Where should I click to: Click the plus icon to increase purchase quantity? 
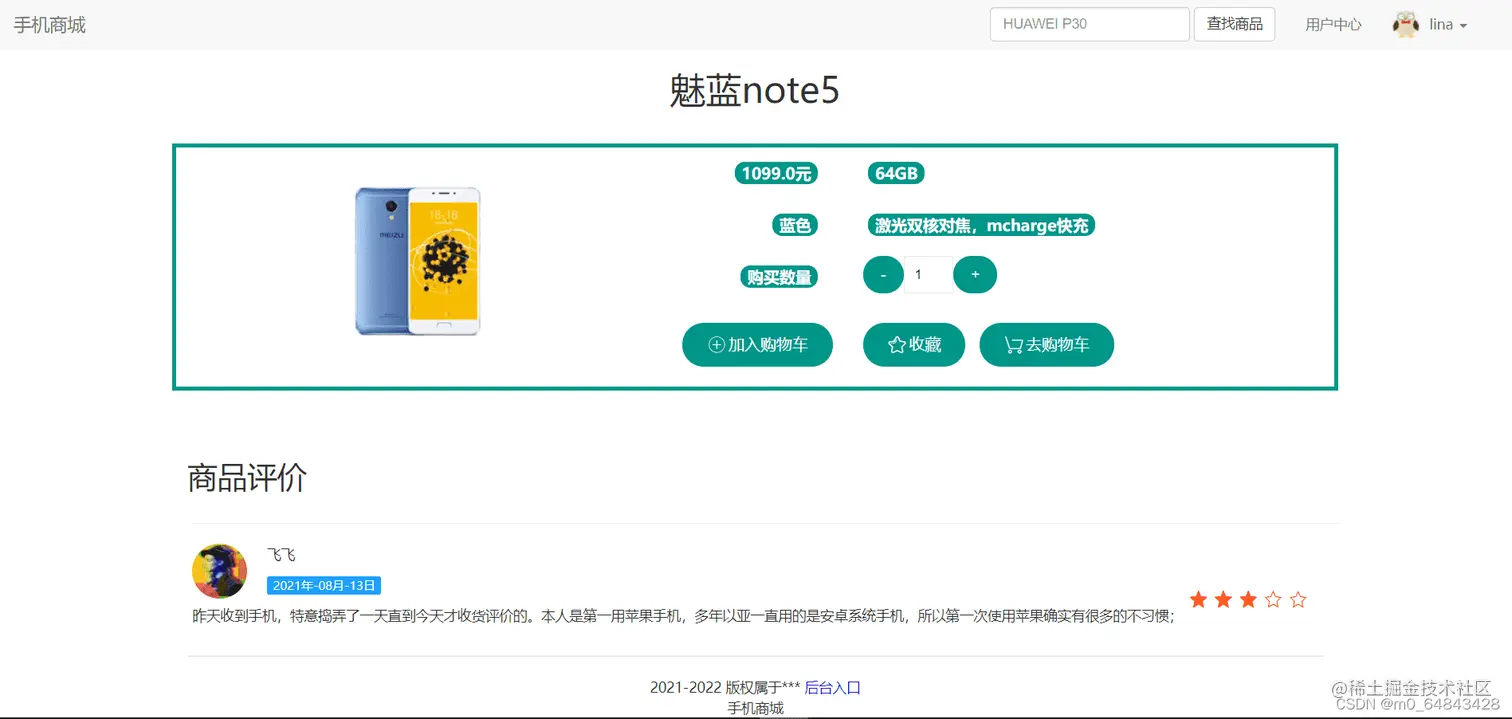click(x=975, y=274)
